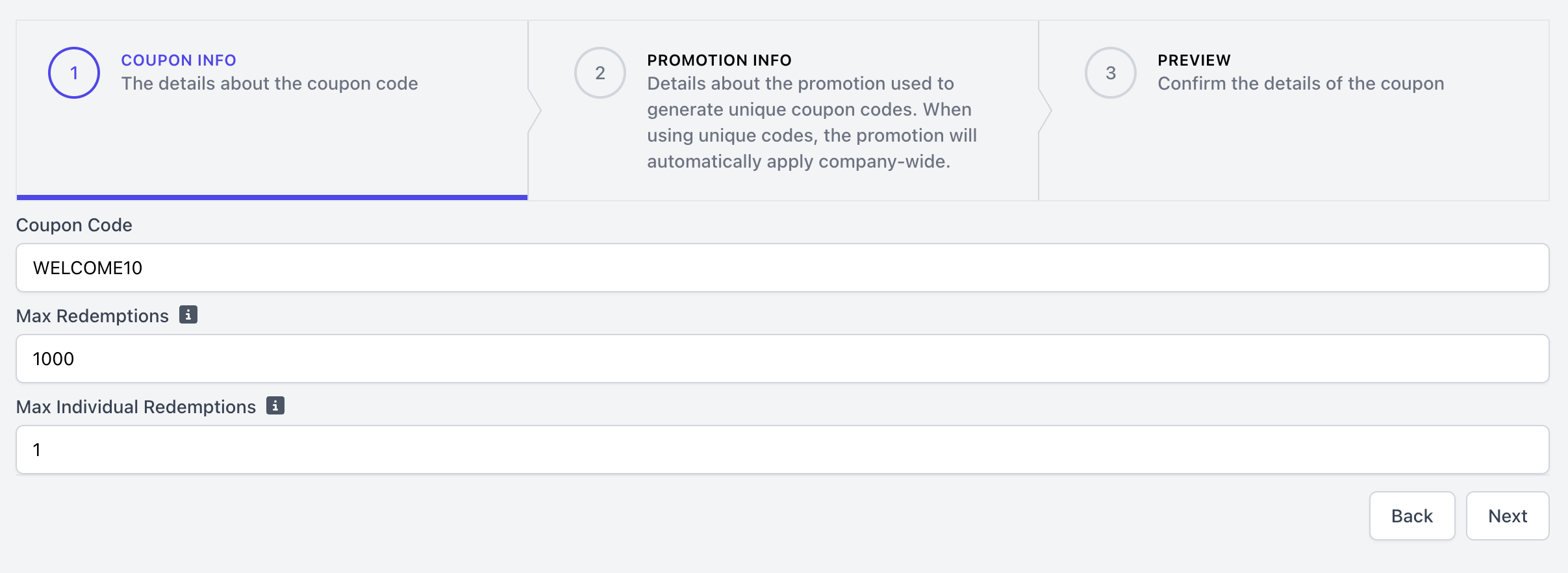Click the Max Redemptions info icon
Screen dimensions: 1568x573
coord(188,315)
